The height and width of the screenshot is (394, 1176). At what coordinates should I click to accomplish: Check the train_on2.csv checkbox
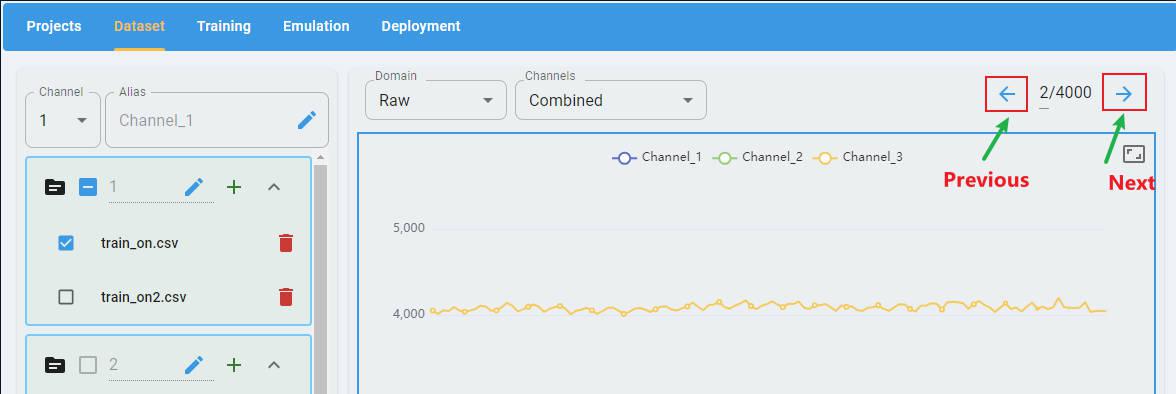[66, 297]
